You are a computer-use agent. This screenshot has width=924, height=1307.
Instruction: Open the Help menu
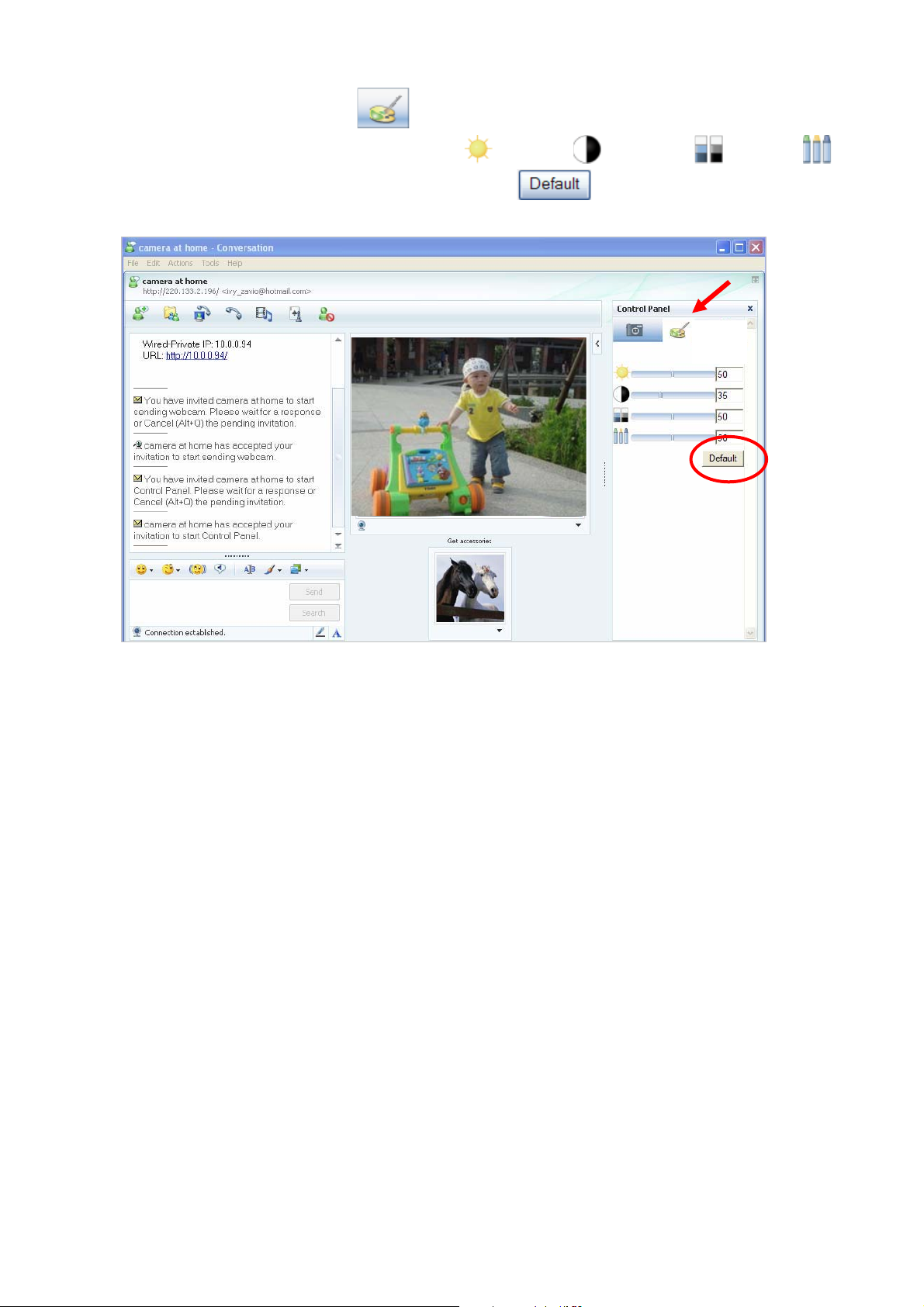point(234,263)
